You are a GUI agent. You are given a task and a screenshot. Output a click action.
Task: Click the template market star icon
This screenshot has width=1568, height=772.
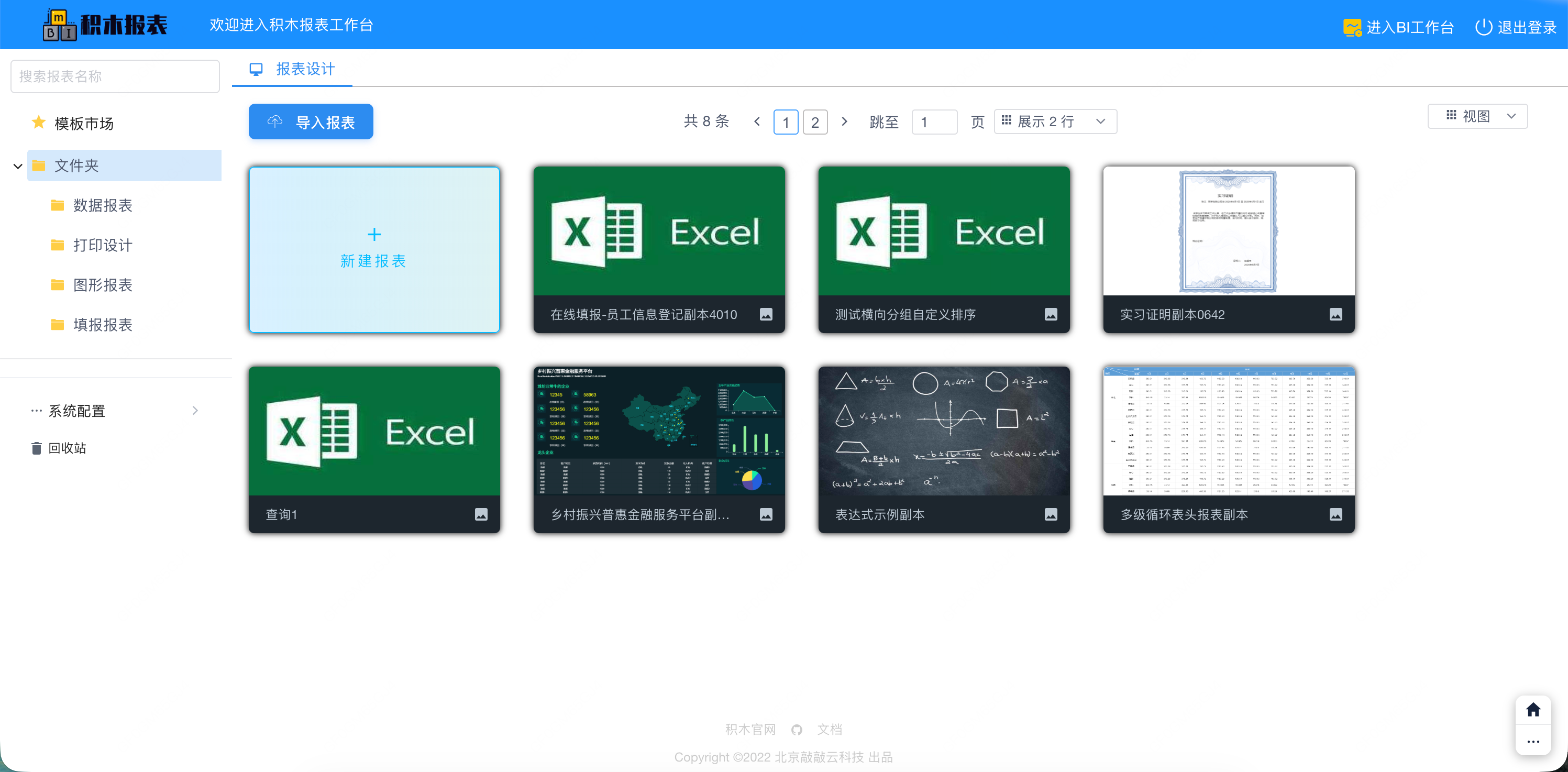point(39,123)
